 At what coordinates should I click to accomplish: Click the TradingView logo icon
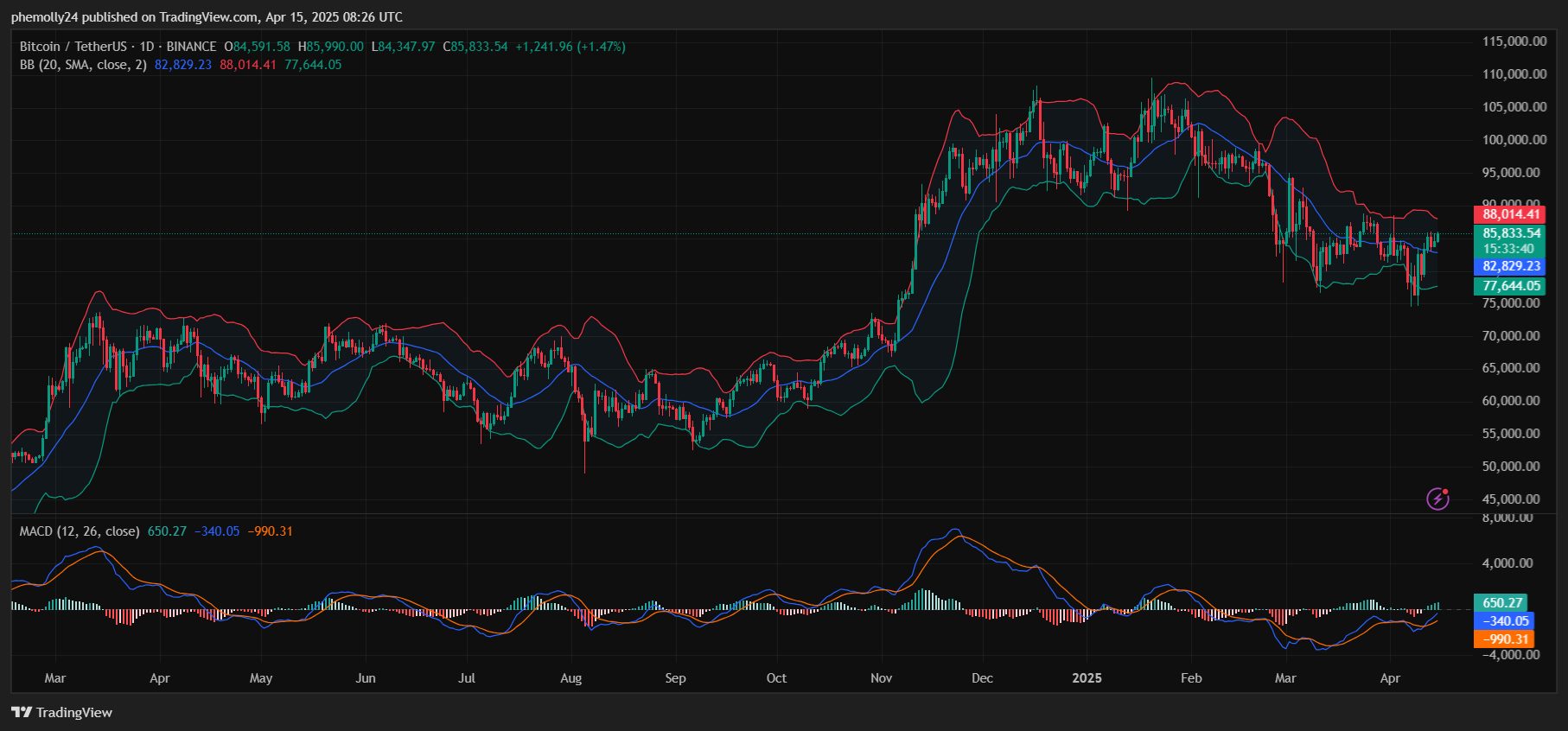(22, 713)
